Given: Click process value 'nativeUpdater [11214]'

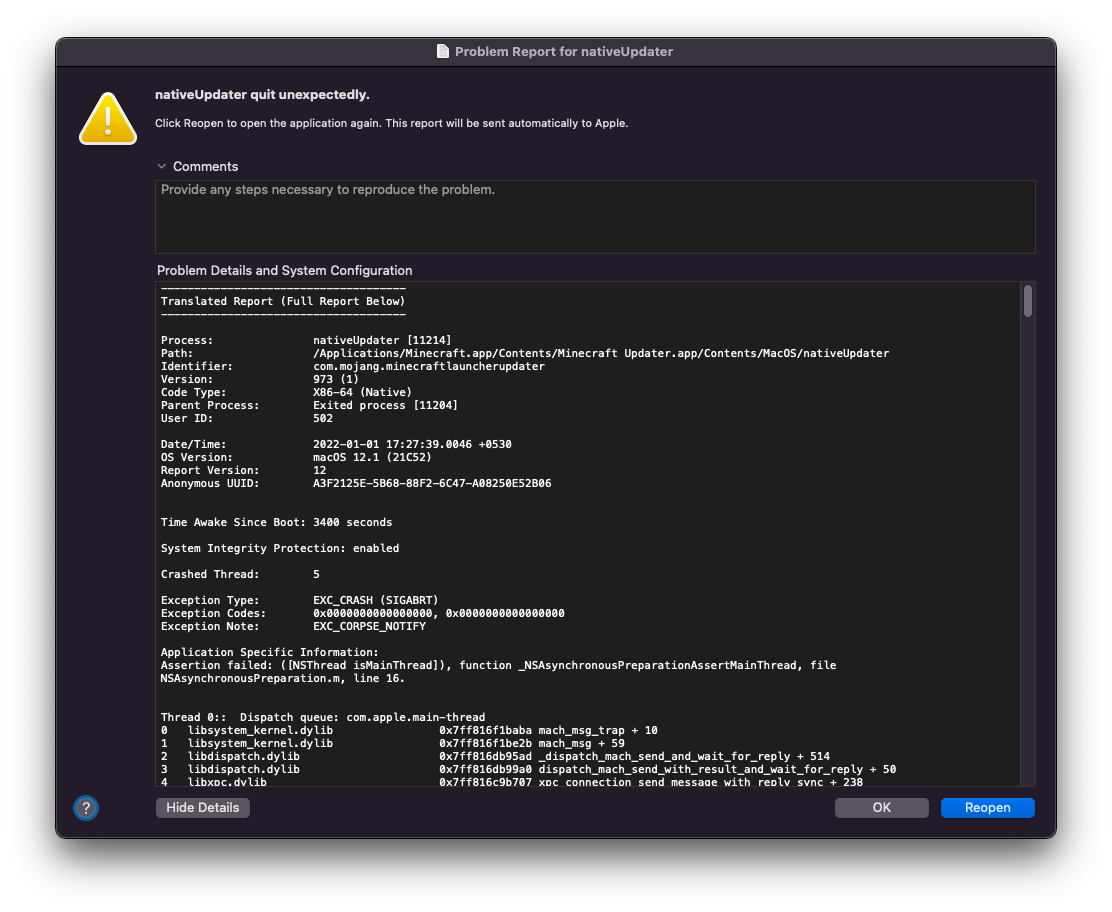Looking at the screenshot, I should [x=382, y=340].
